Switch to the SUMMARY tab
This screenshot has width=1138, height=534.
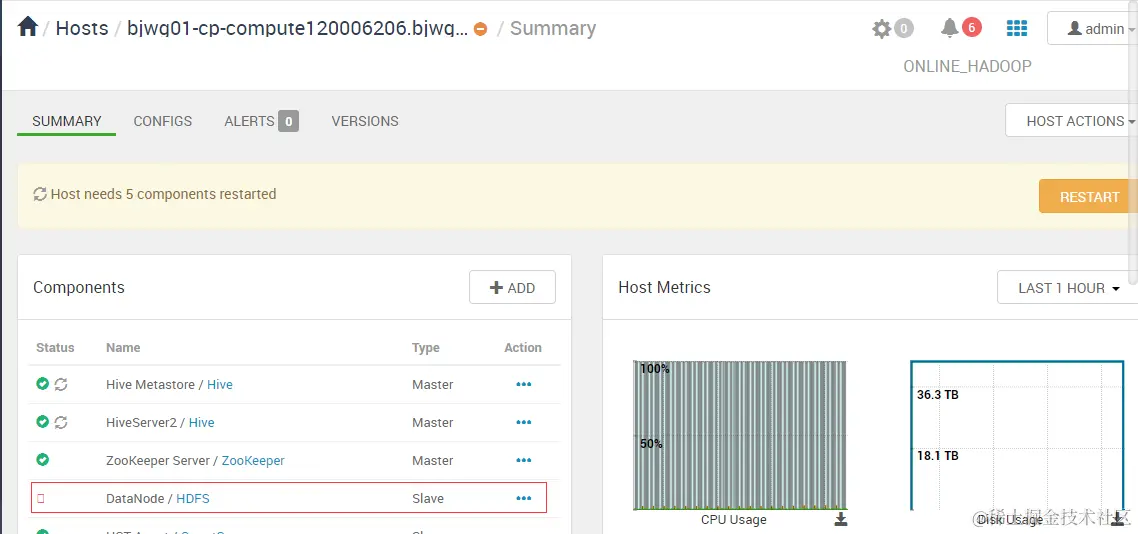pos(67,121)
